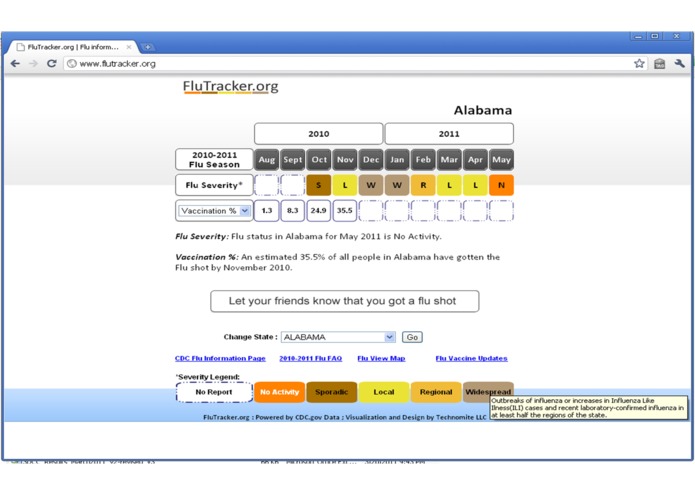The image size is (695, 494).
Task: Click the yellow L severity cell for April
Action: [475, 185]
